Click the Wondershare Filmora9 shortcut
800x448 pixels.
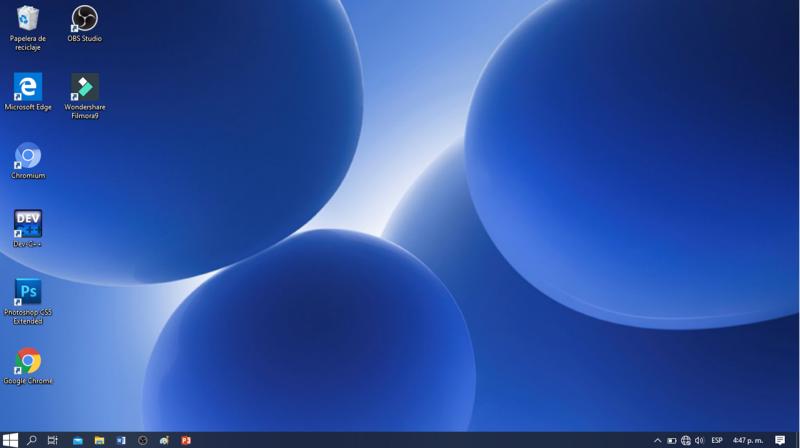[x=85, y=87]
